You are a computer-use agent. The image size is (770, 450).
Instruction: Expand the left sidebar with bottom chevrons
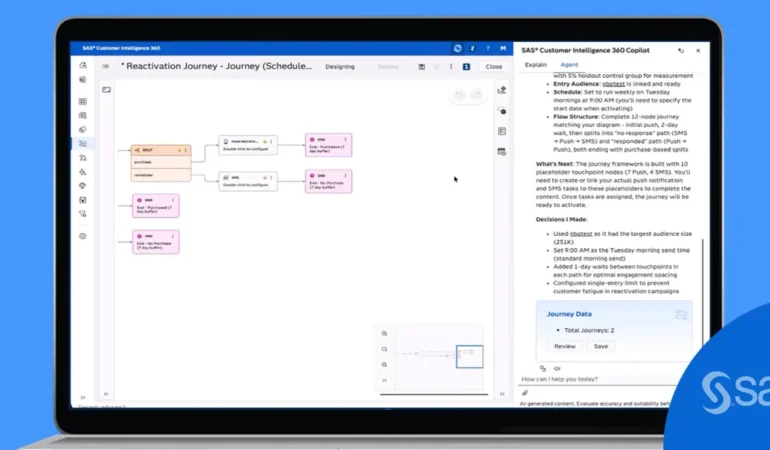[83, 397]
